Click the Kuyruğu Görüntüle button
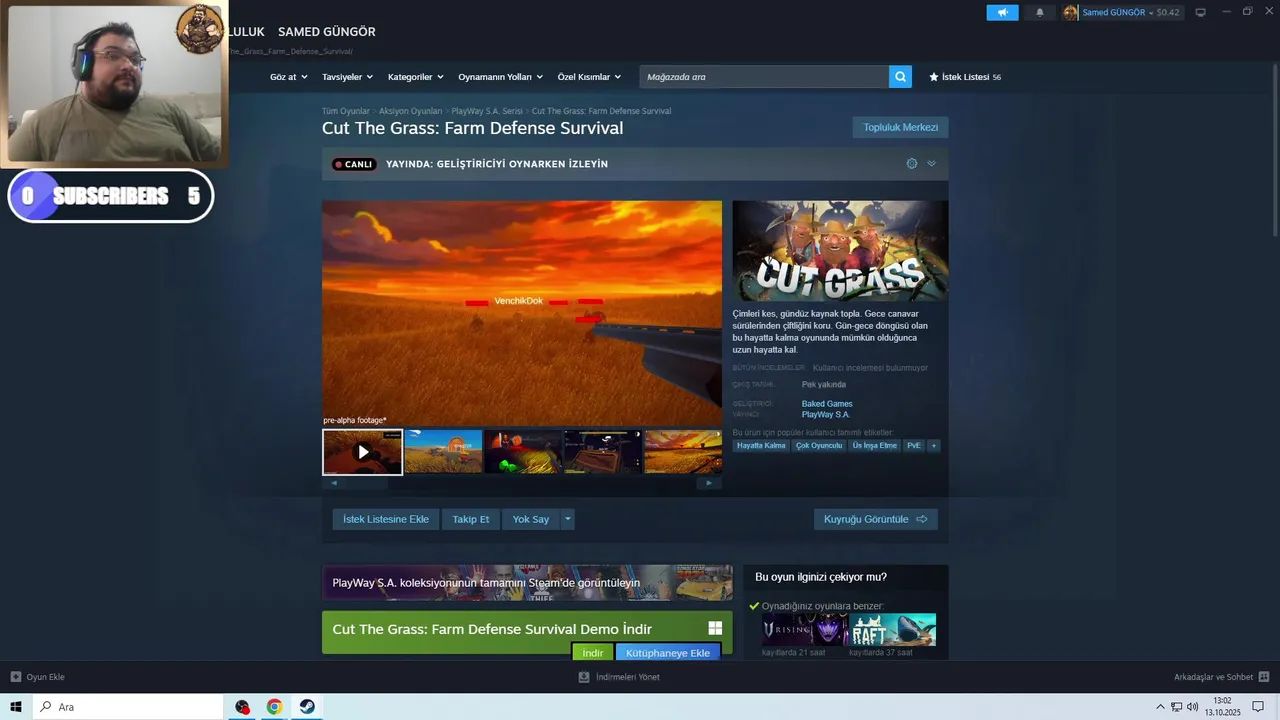The width and height of the screenshot is (1280, 720). 876,519
